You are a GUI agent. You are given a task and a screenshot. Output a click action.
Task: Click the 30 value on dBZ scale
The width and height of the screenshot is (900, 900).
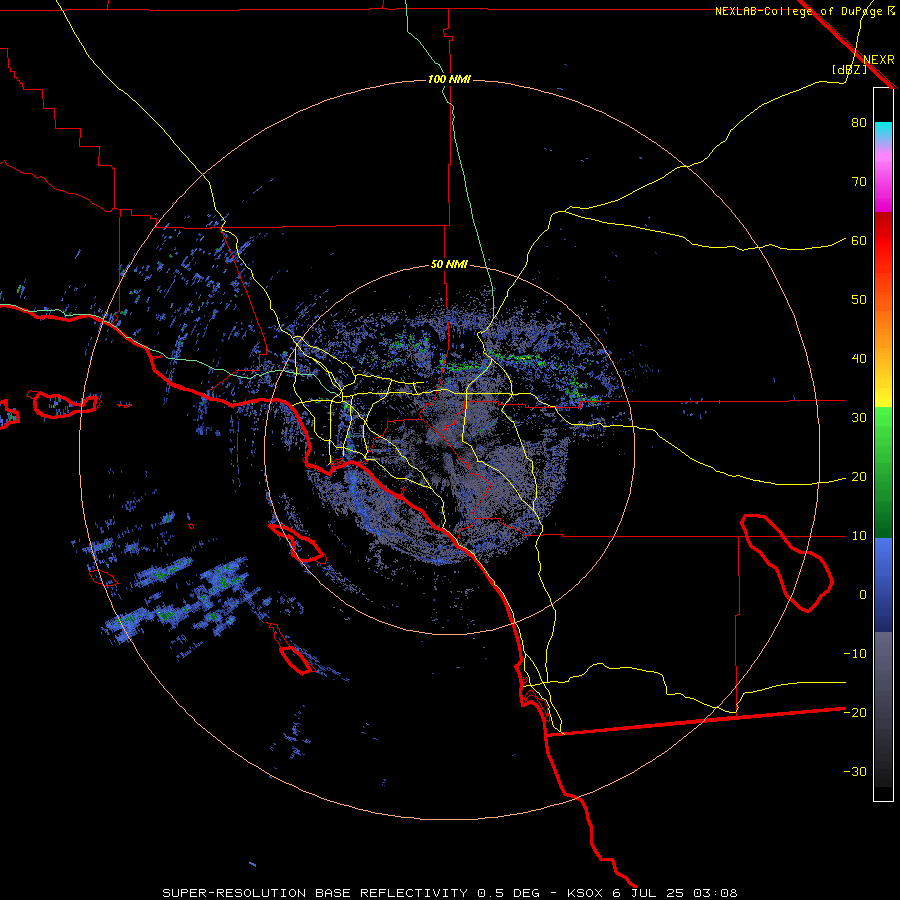(x=859, y=418)
